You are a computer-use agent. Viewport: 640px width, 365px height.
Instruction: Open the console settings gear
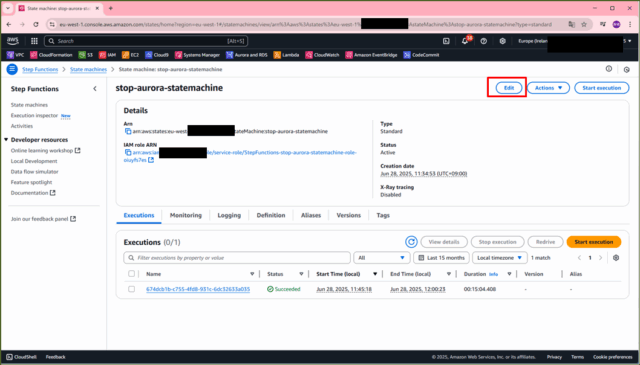pos(502,41)
